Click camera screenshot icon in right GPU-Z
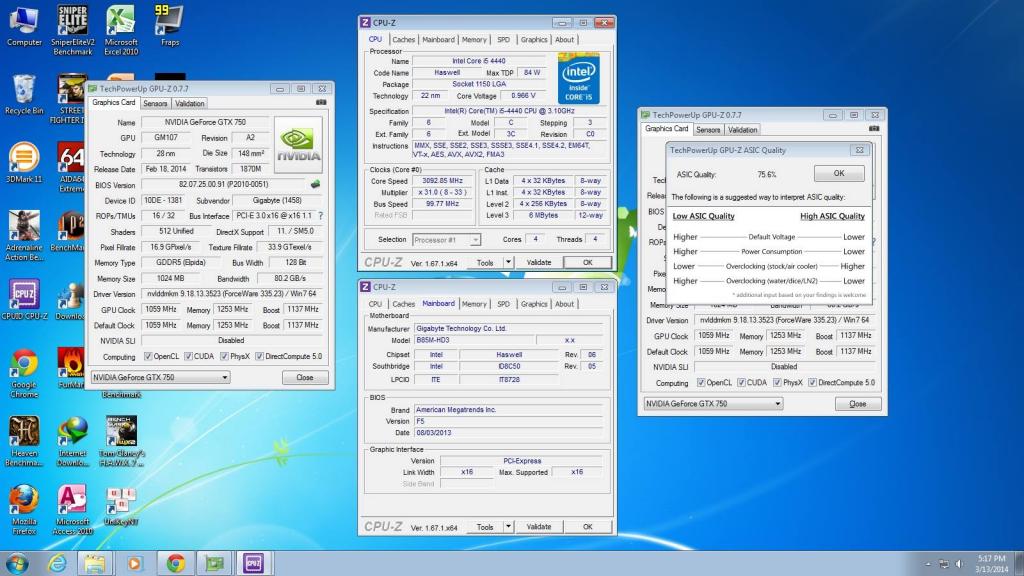The image size is (1024, 576). 874,129
